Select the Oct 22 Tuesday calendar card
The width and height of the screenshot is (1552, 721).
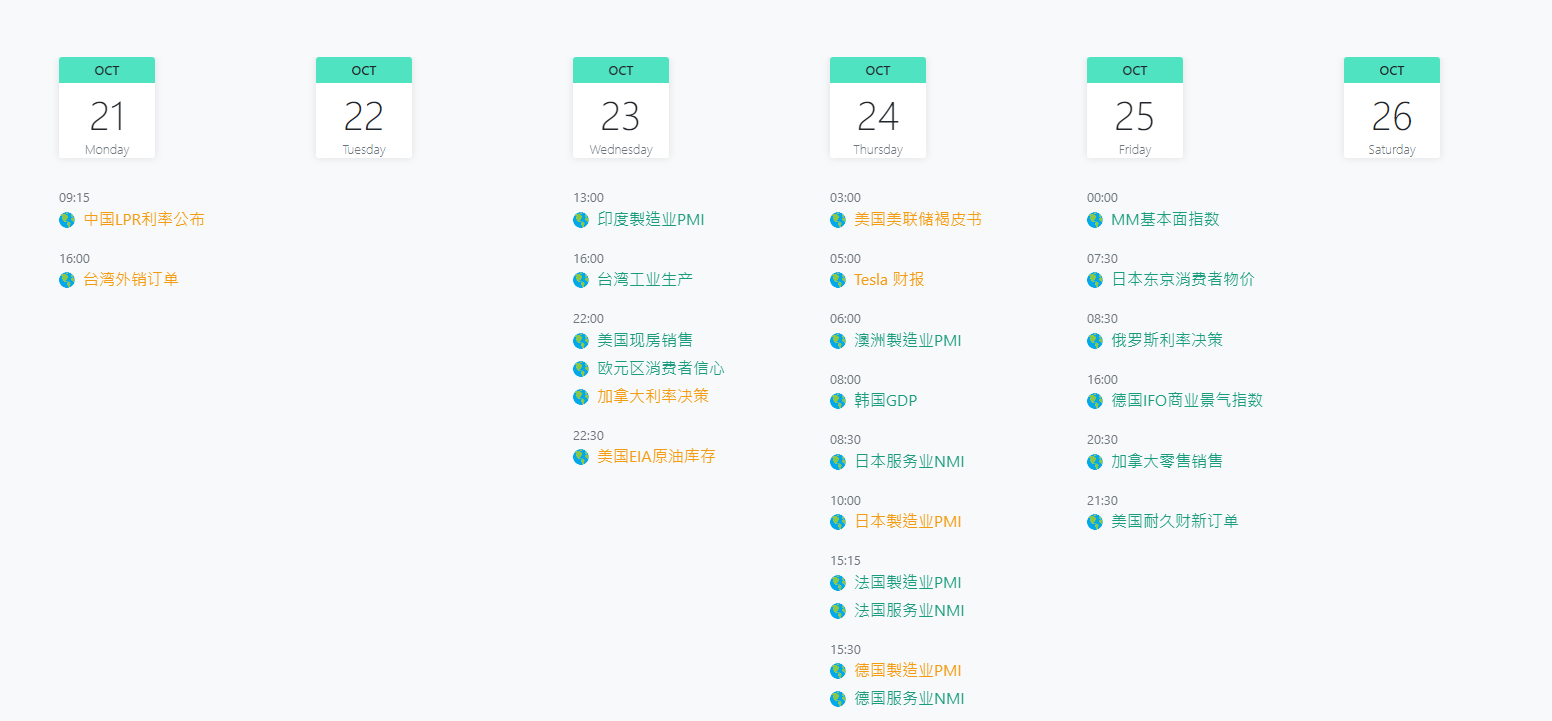coord(364,107)
